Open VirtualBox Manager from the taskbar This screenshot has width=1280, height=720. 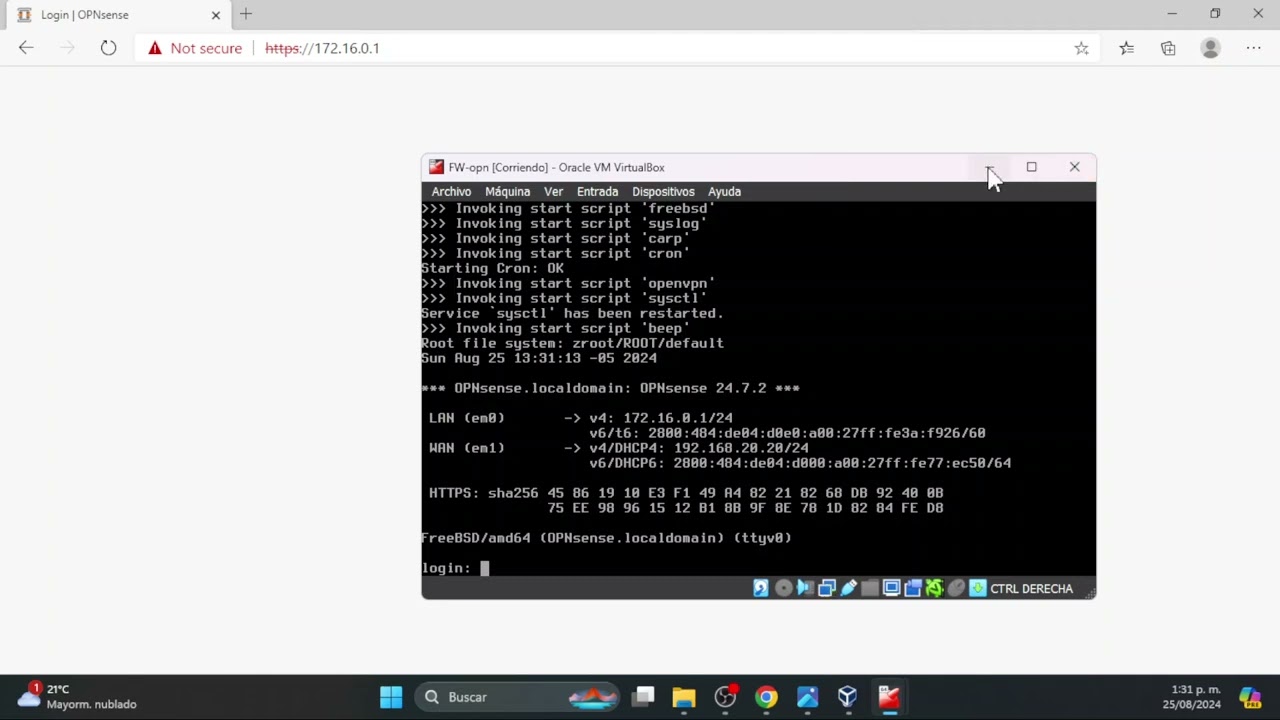tap(847, 697)
